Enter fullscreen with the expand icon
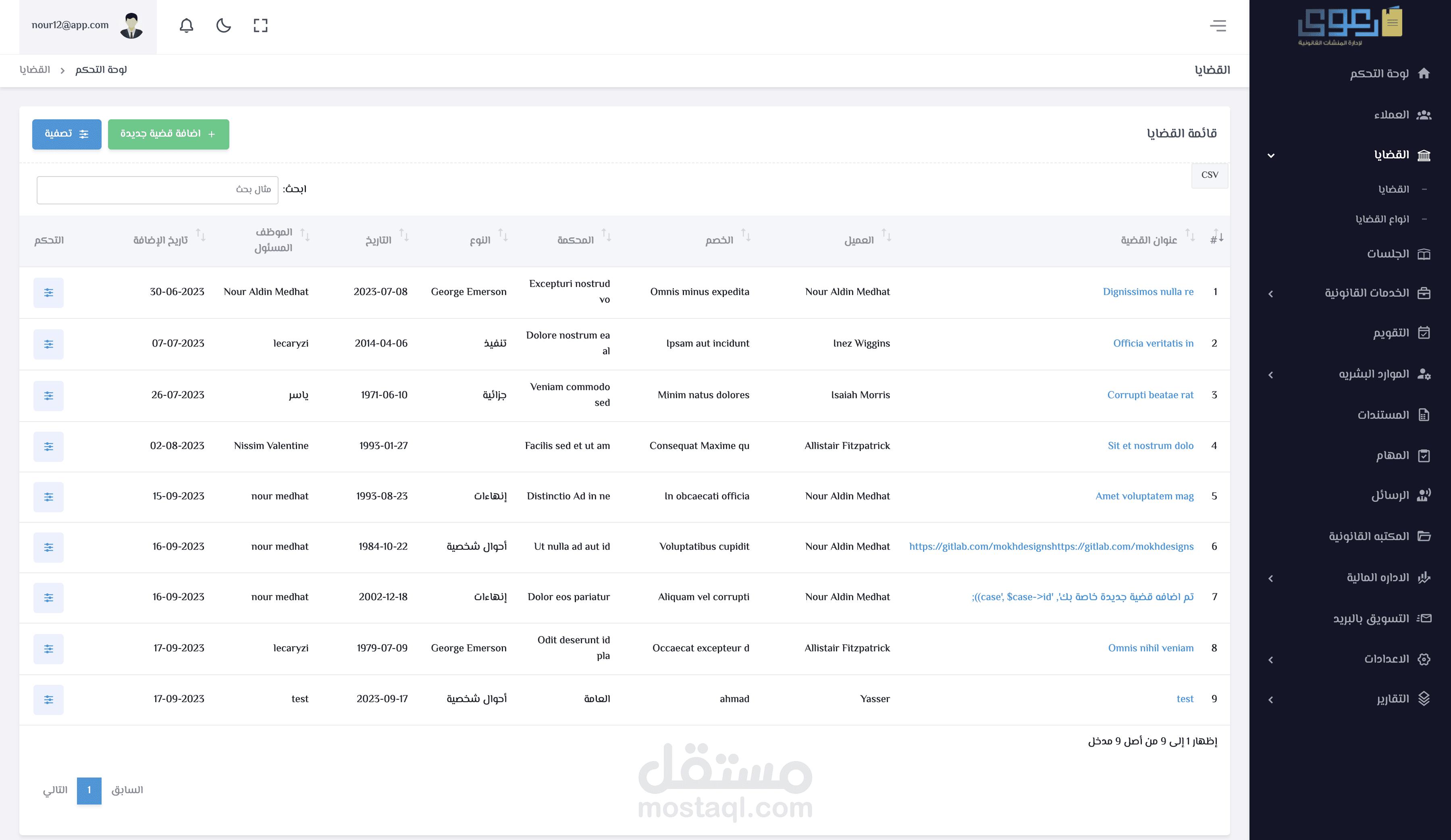 tap(261, 25)
